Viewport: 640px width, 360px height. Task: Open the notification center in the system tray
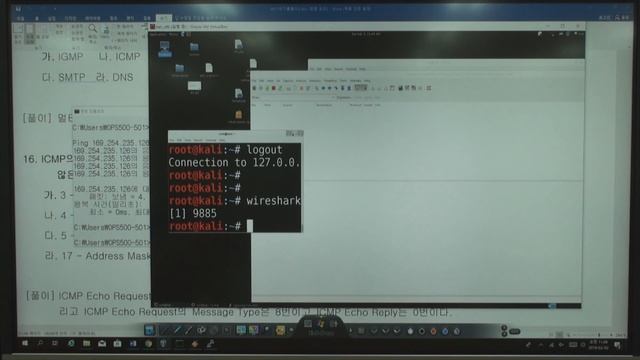(618, 345)
